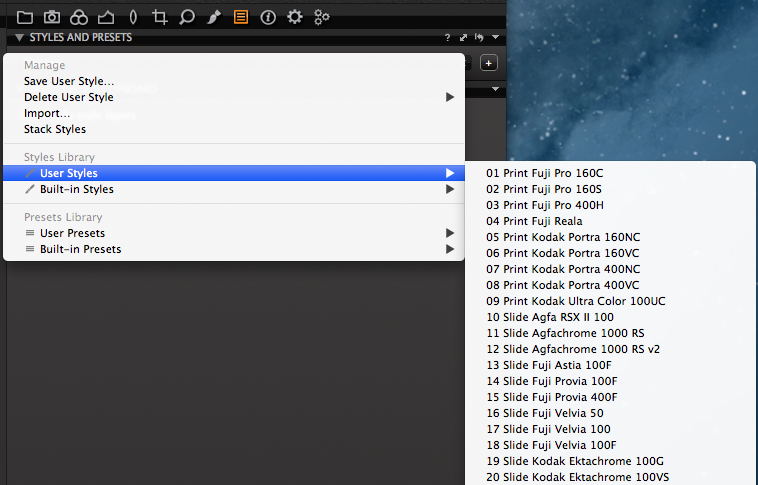Open the Local Adjustments brush tab

pos(214,18)
